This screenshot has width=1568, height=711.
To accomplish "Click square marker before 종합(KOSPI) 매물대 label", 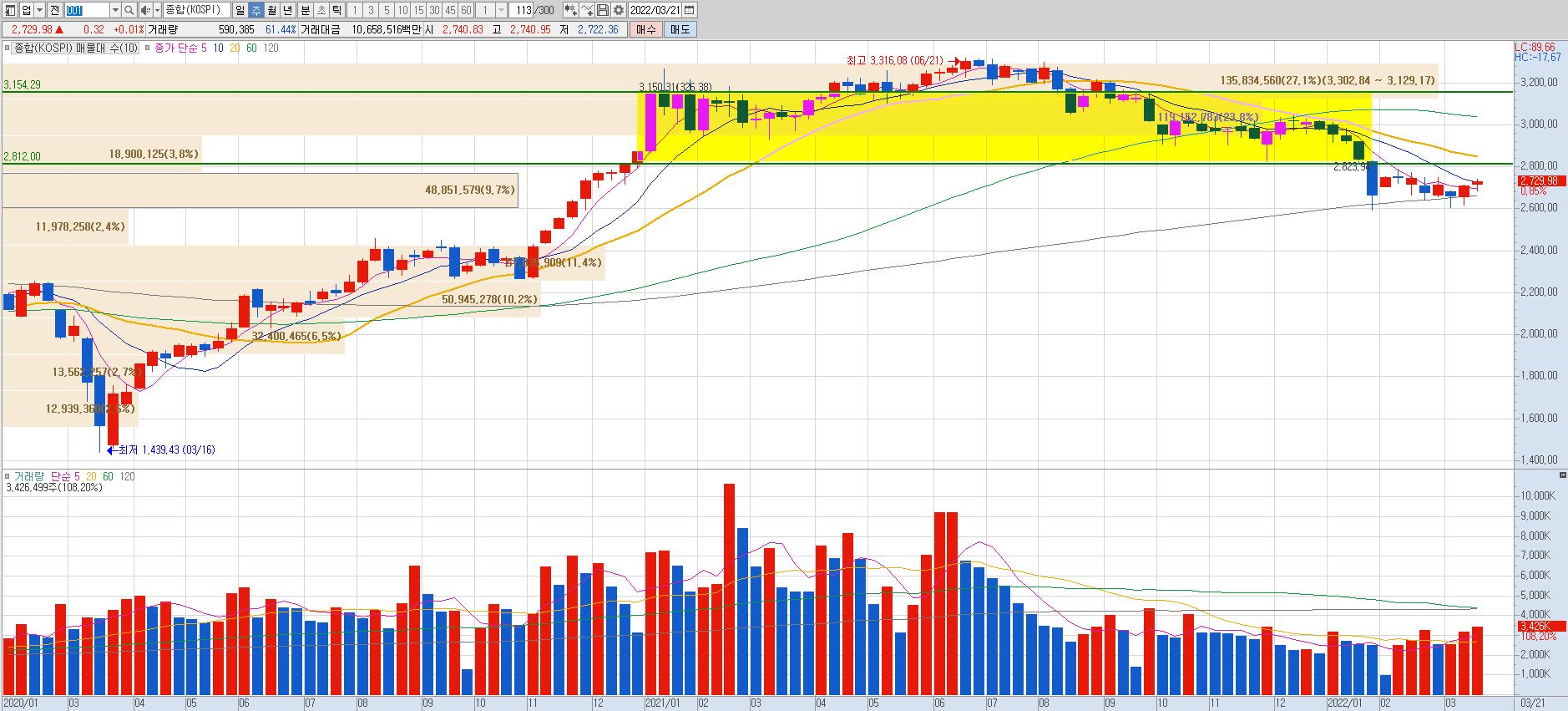I will point(7,48).
